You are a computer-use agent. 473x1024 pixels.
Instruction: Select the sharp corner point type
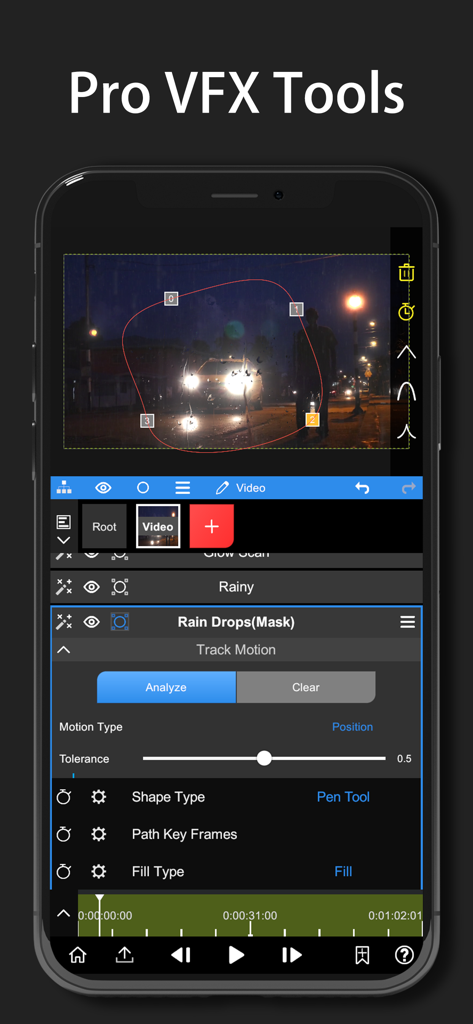pyautogui.click(x=406, y=351)
